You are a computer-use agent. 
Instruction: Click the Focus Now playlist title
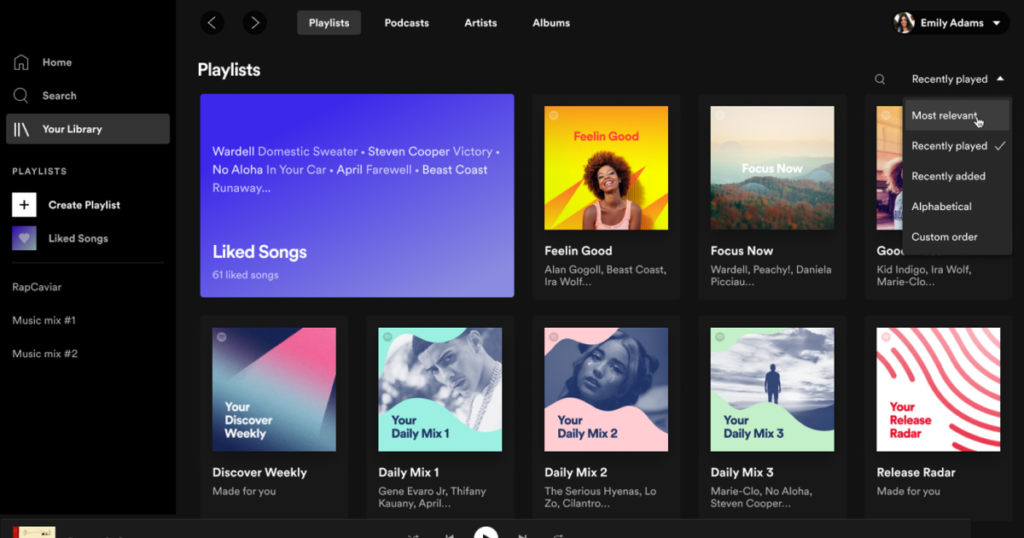click(x=742, y=251)
